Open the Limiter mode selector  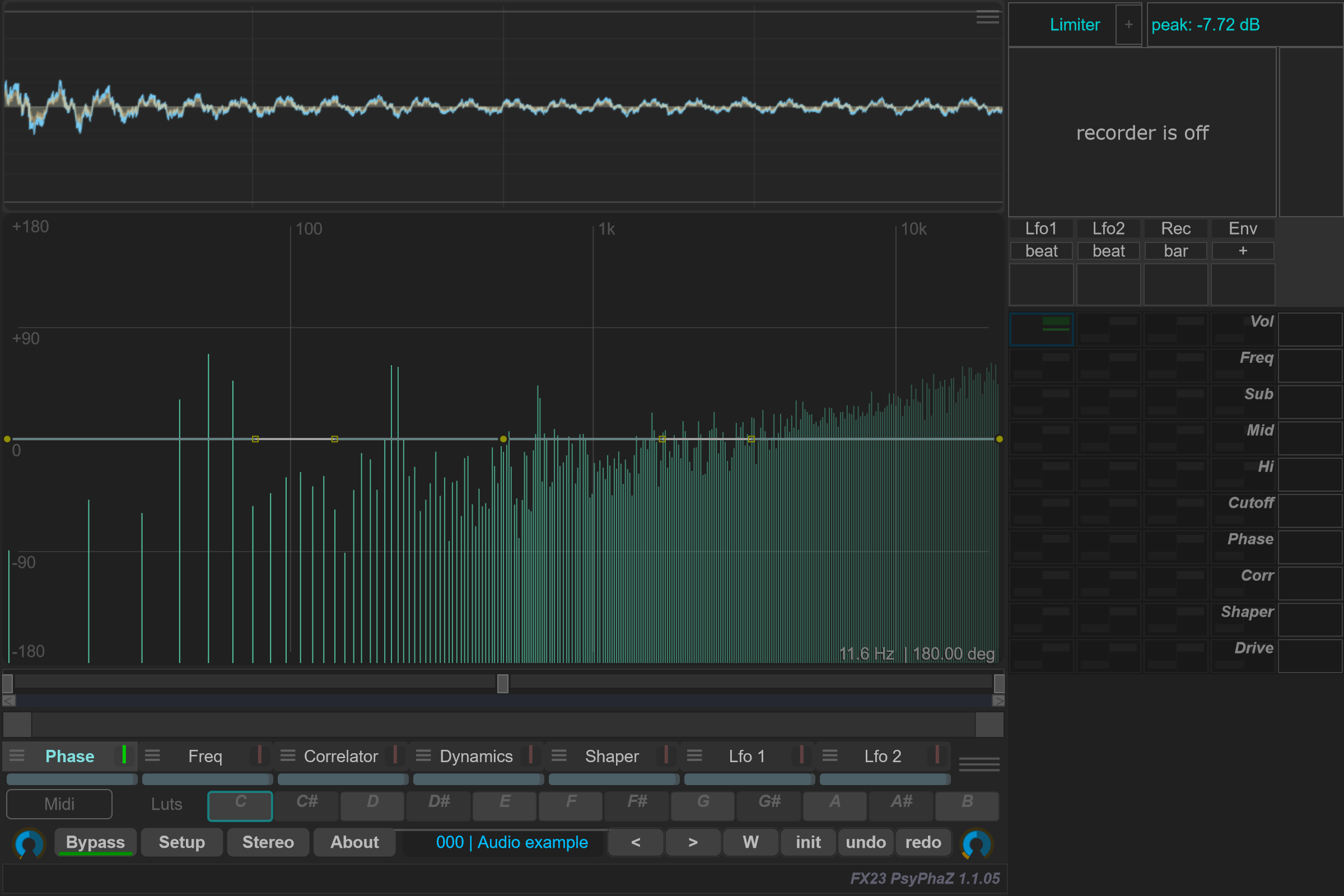tap(1074, 25)
